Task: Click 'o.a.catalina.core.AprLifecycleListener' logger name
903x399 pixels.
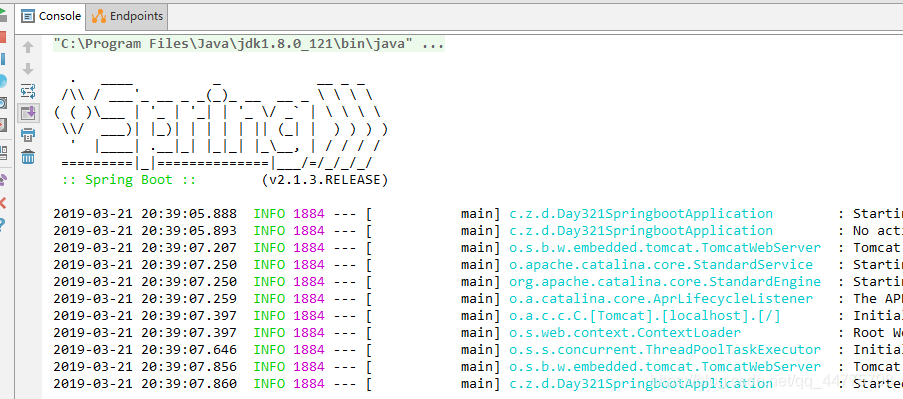Action: pos(661,299)
